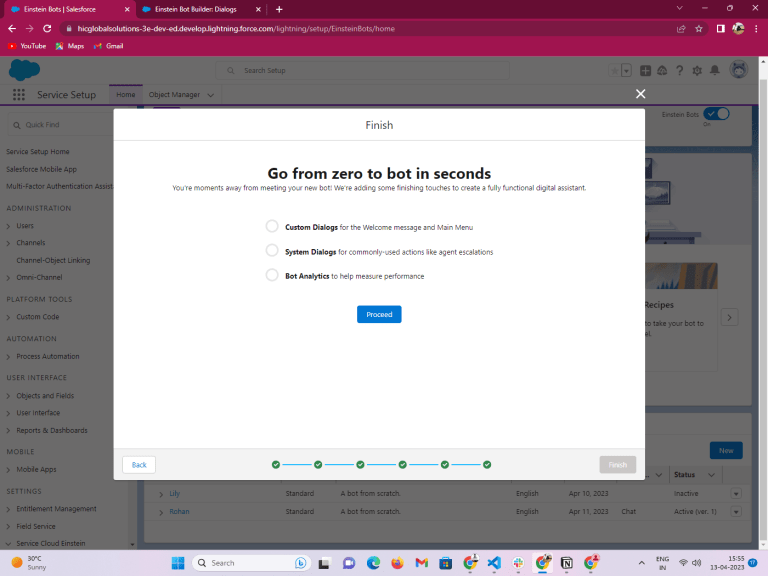The width and height of the screenshot is (768, 576).
Task: Close the Finish dialog with the X
Action: [640, 94]
